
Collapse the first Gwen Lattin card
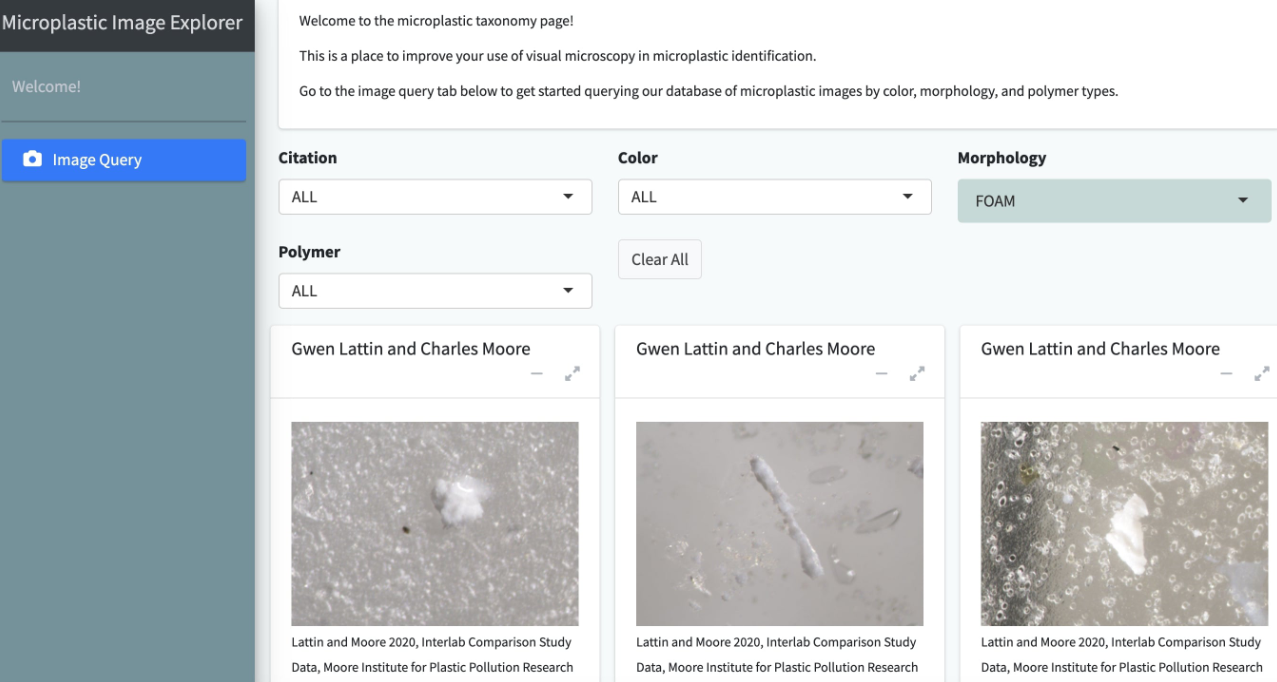[537, 374]
